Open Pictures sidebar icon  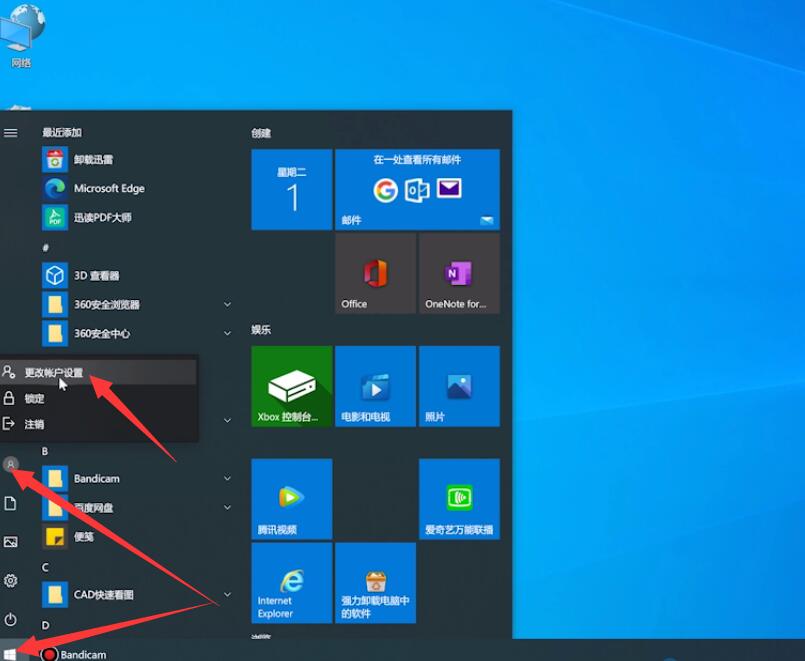coord(10,542)
